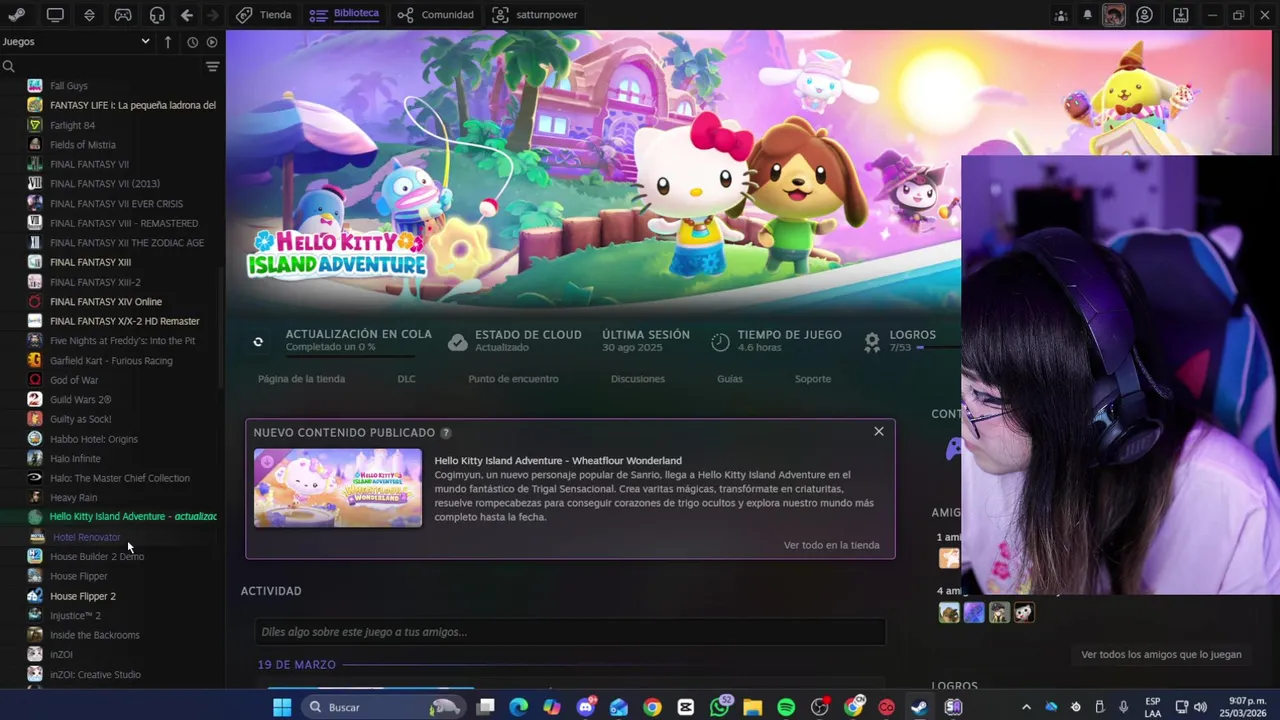
Task: Open the Página de la tienda link
Action: (301, 379)
